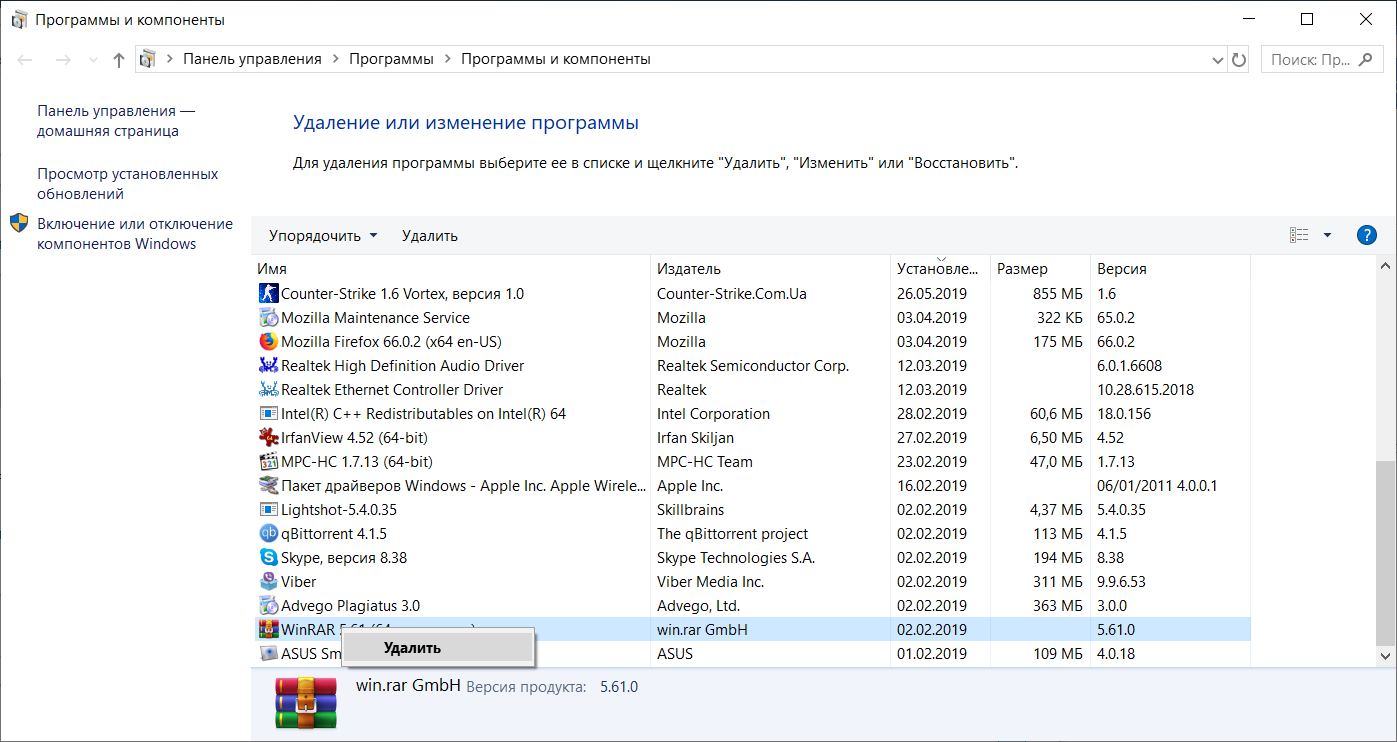Expand view options dropdown arrow
Screen dimensions: 1397x742
pos(1327,235)
